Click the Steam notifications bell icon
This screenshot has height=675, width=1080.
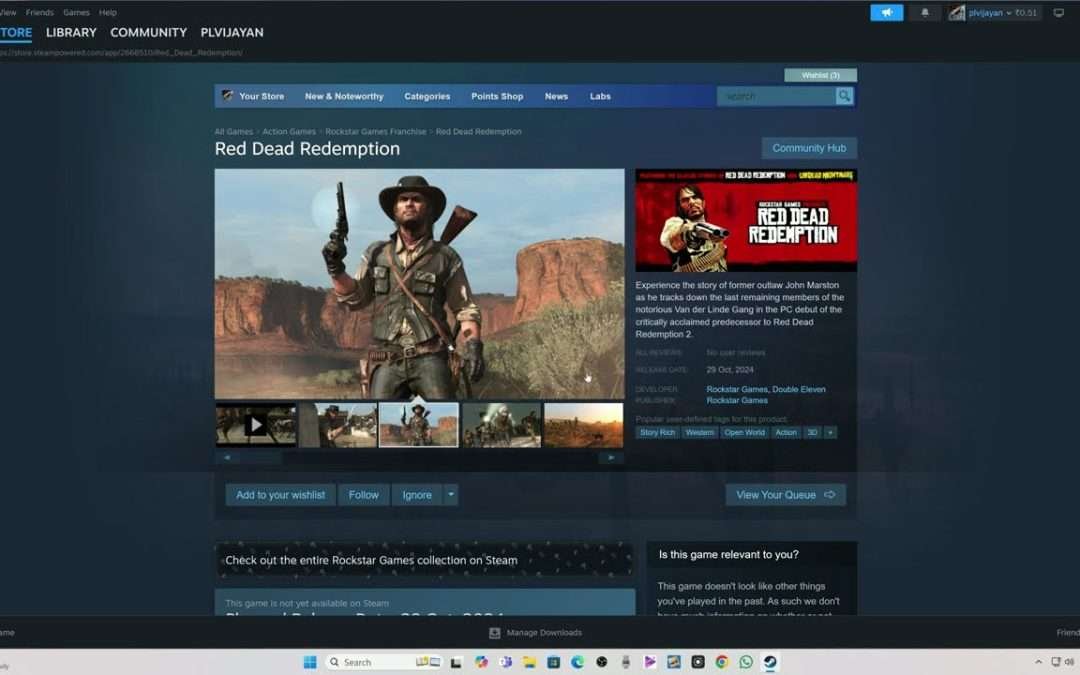(x=924, y=12)
